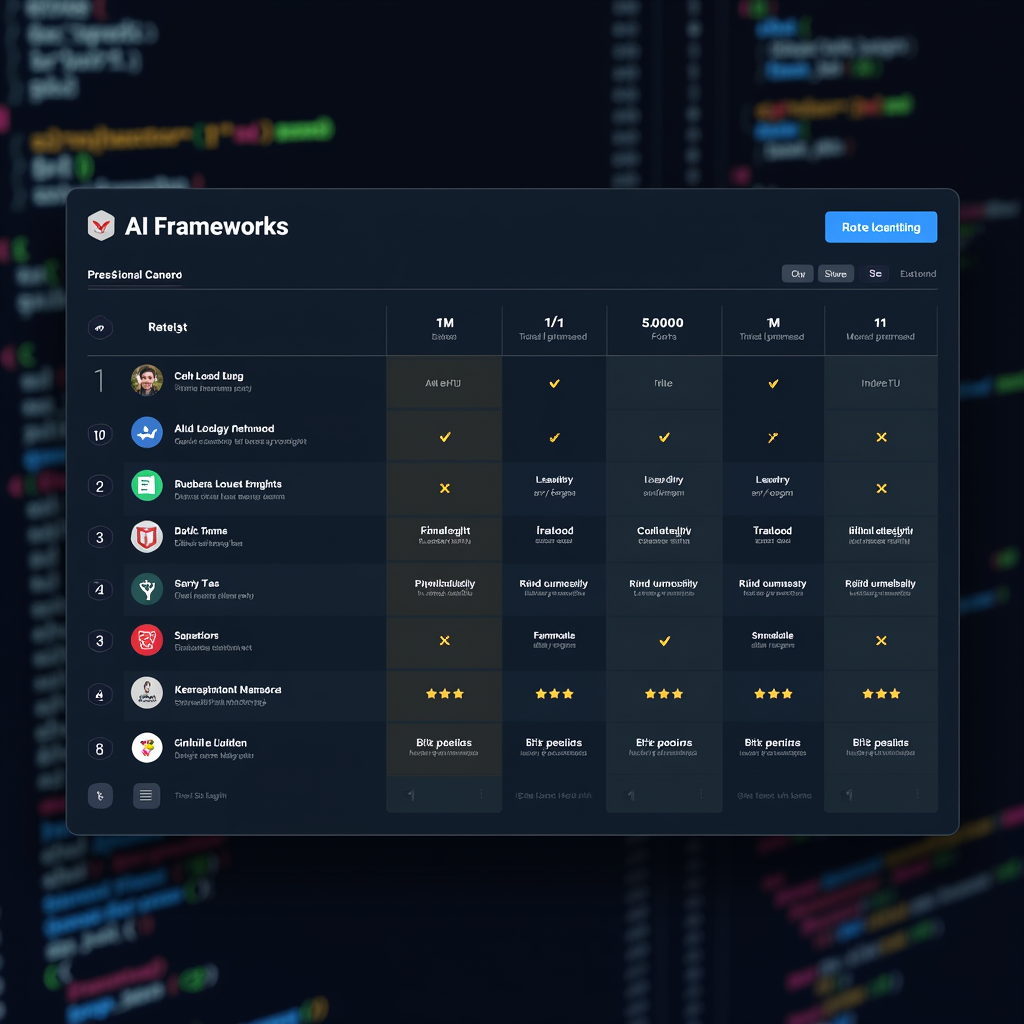
Task: Switch to the Stare tab
Action: click(x=836, y=274)
